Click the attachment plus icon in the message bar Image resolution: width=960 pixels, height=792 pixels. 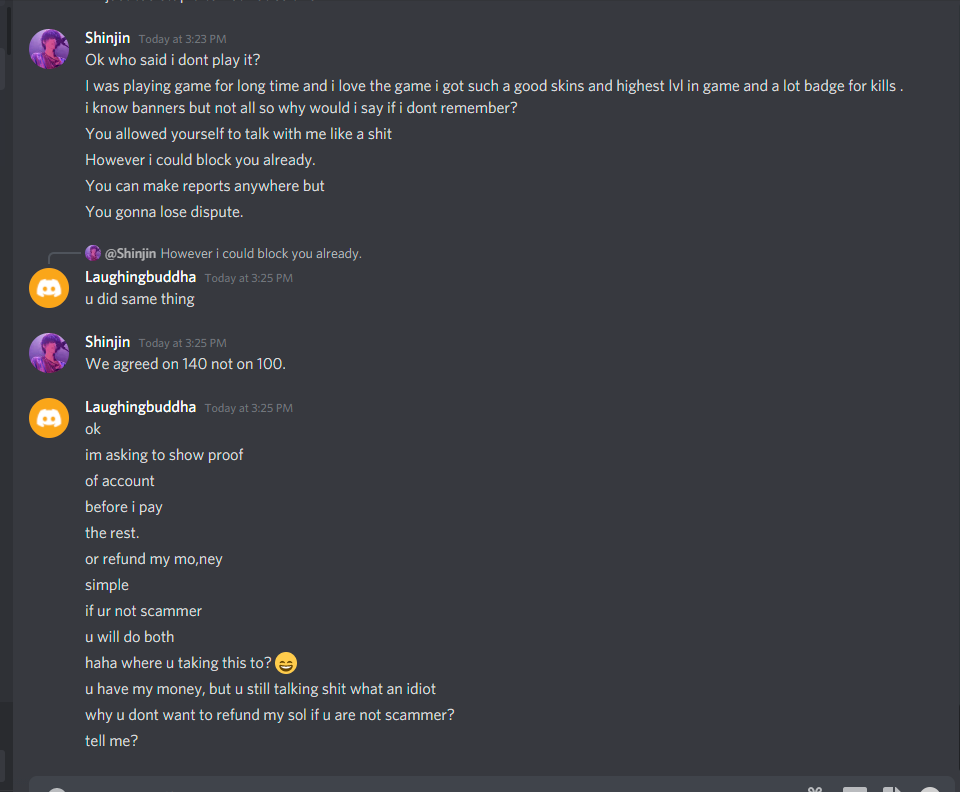pos(57,790)
